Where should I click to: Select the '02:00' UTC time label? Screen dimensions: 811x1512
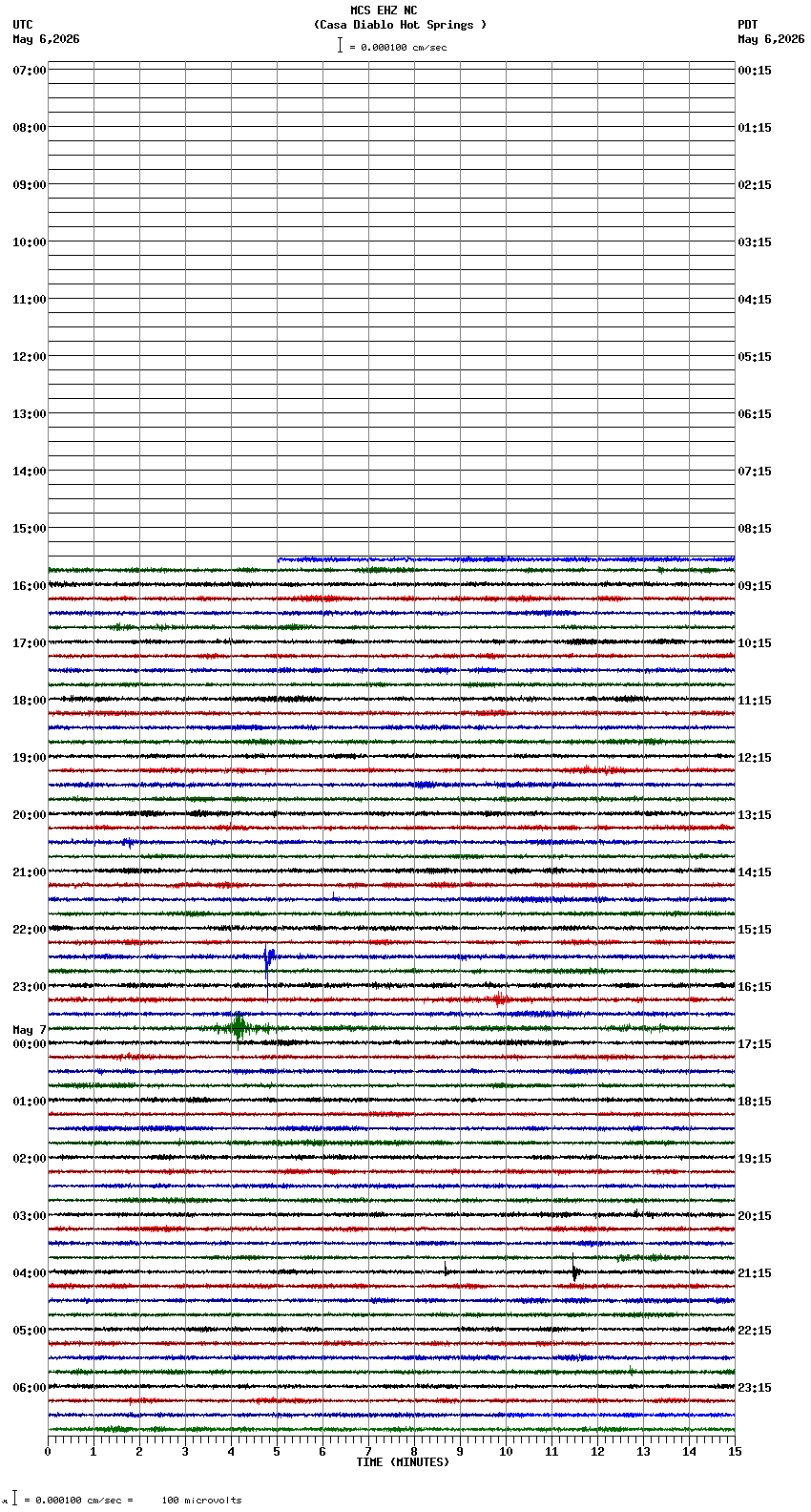[x=29, y=1159]
